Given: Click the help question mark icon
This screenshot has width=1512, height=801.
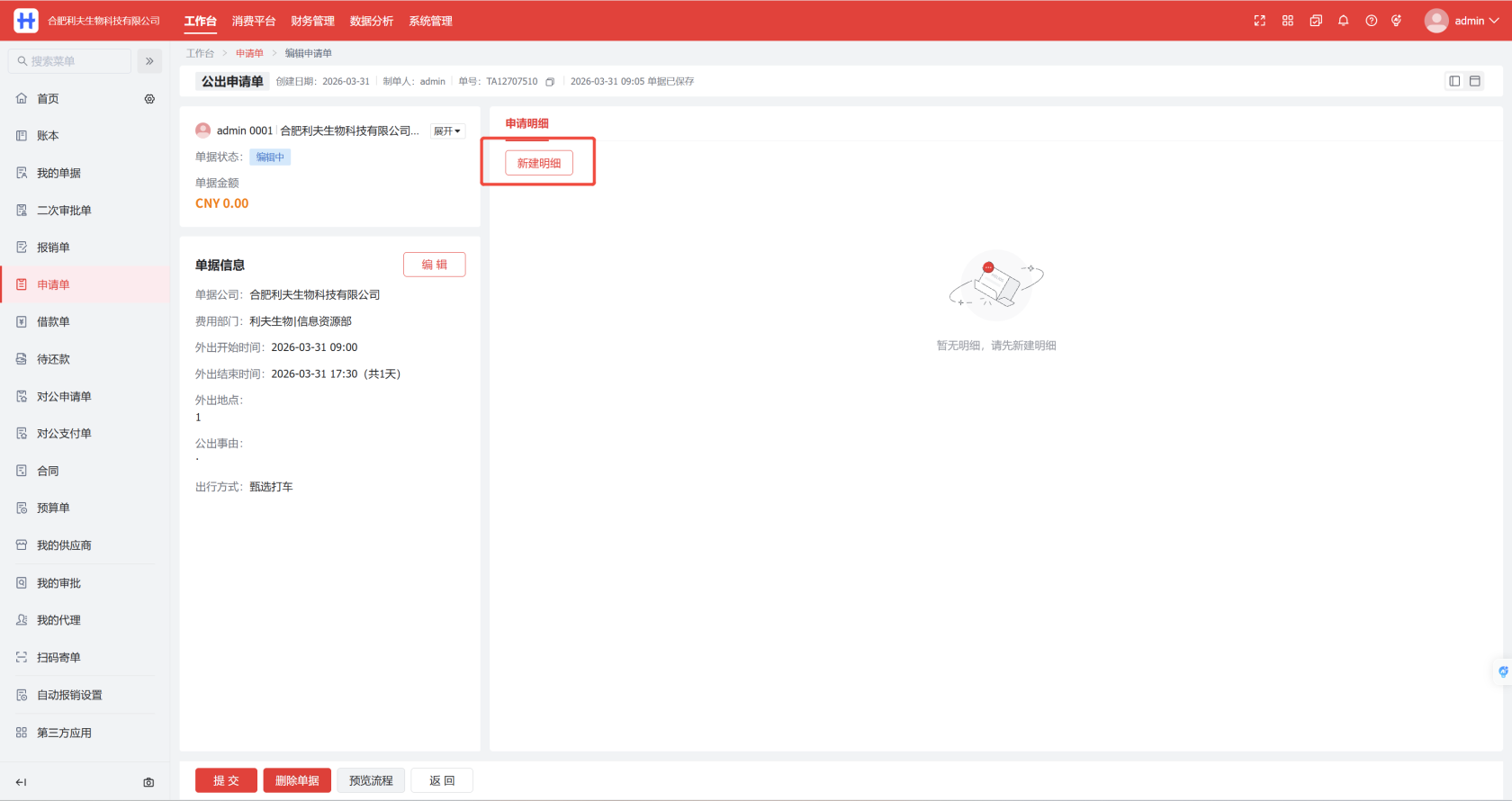Looking at the screenshot, I should click(1371, 21).
